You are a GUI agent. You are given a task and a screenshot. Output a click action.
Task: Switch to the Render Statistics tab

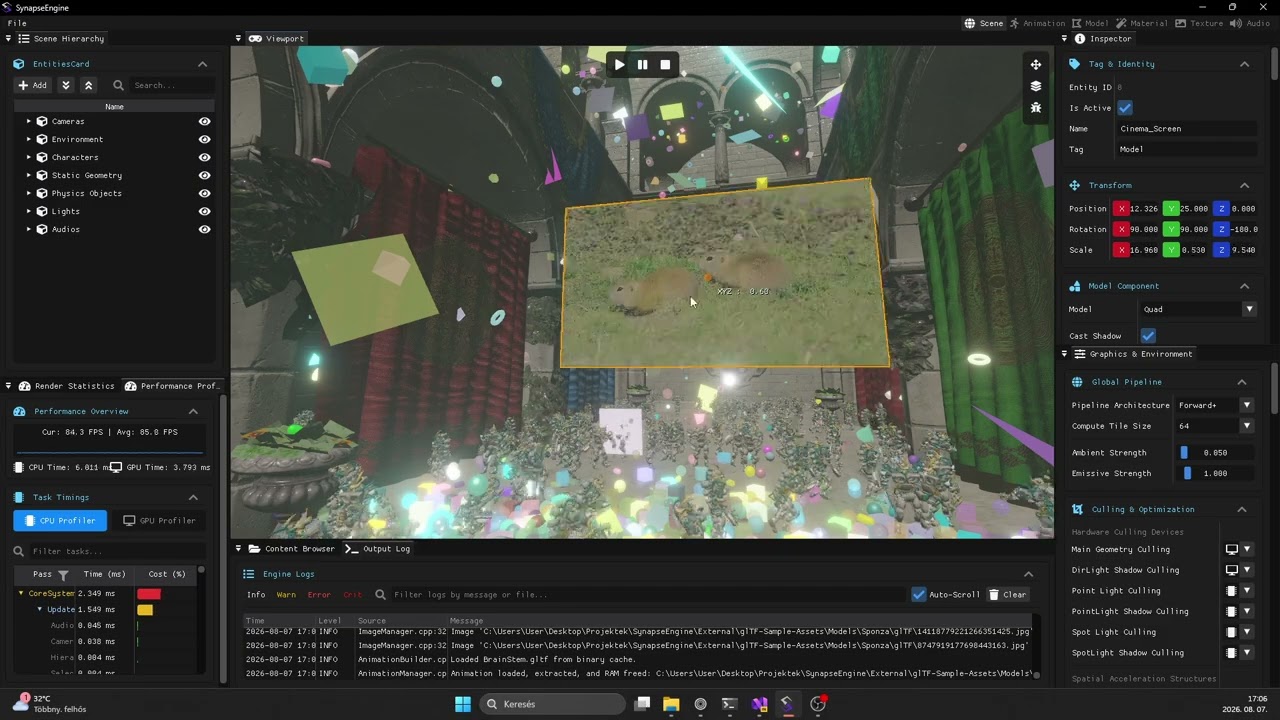[x=67, y=386]
